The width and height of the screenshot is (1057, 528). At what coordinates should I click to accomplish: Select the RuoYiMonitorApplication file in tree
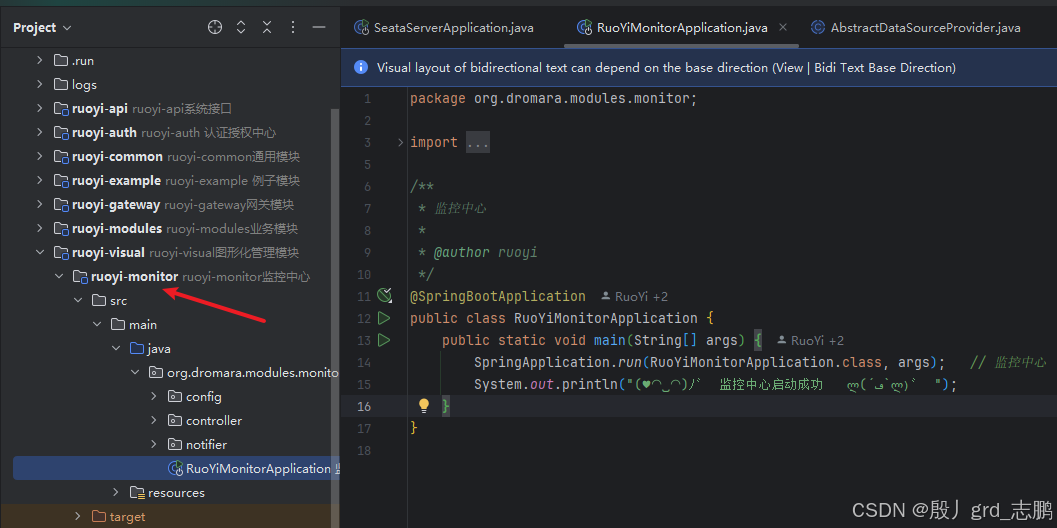[175, 469]
